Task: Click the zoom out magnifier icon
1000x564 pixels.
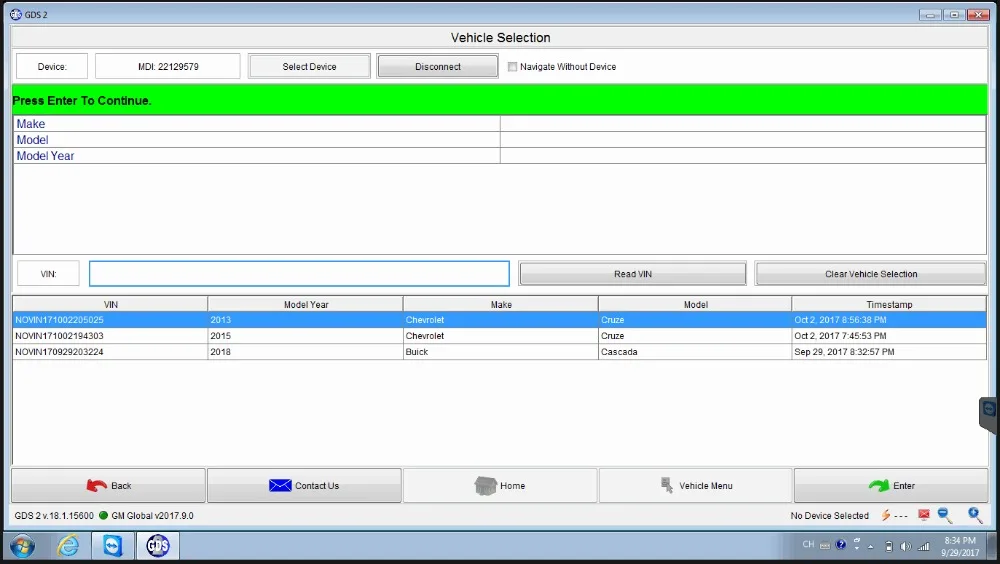Action: coord(945,516)
